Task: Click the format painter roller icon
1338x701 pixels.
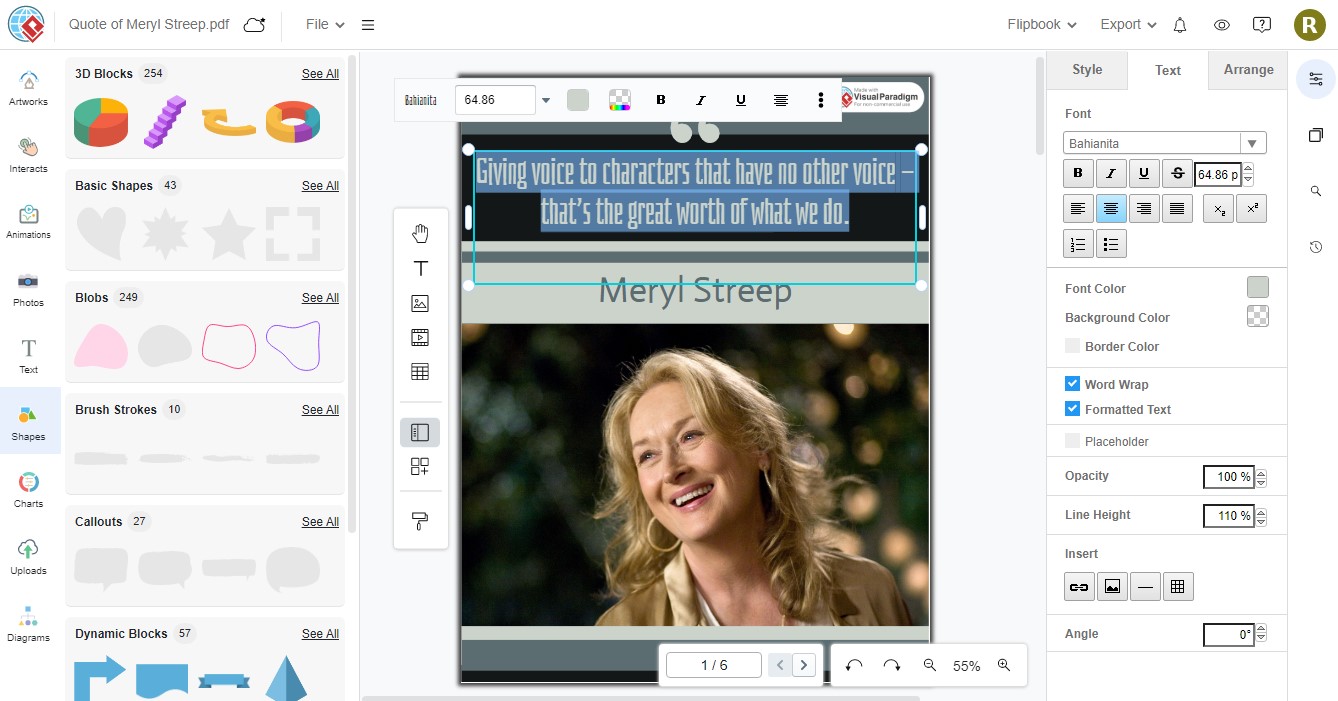Action: coord(420,521)
